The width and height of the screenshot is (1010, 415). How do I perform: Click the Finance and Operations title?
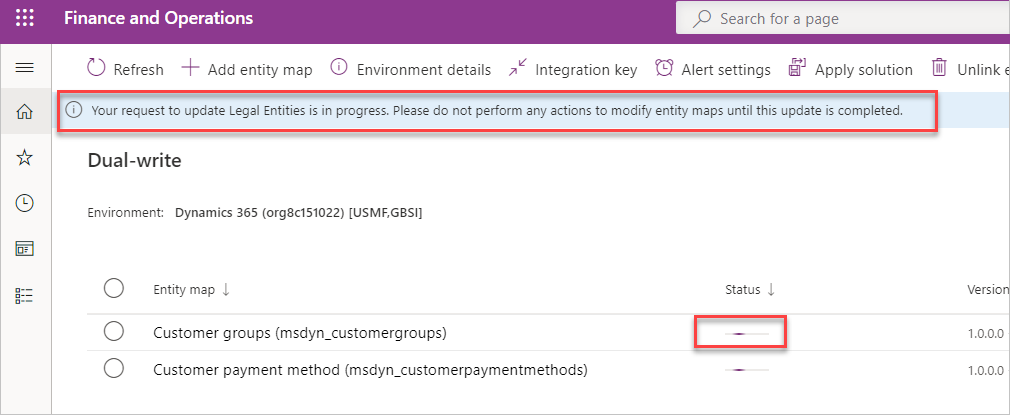pos(158,18)
